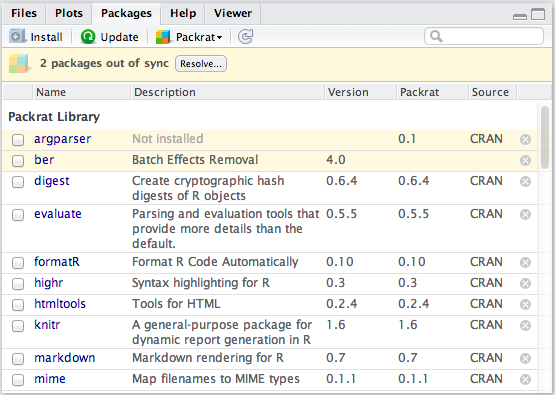555x395 pixels.
Task: Check the ber package checkbox
Action: [x=18, y=161]
